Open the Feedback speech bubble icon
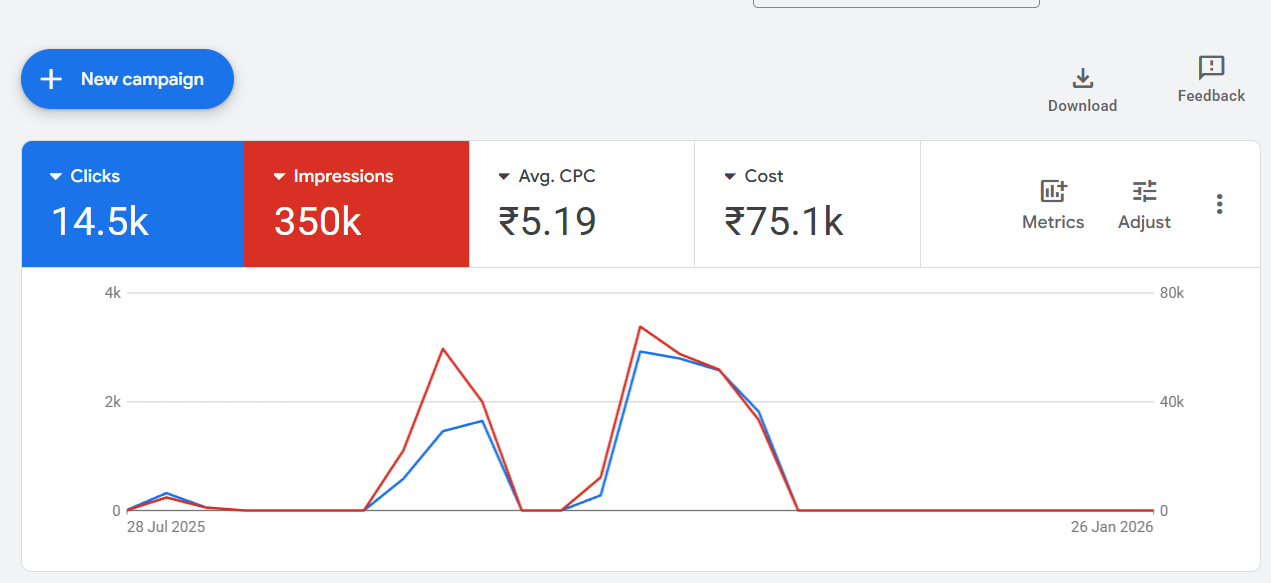 click(1211, 68)
